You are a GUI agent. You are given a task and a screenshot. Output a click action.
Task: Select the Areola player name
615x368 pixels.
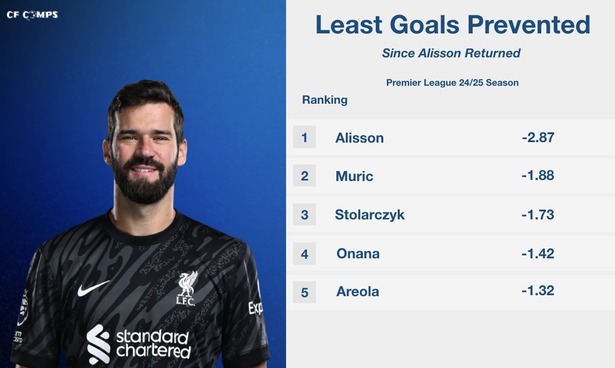358,291
